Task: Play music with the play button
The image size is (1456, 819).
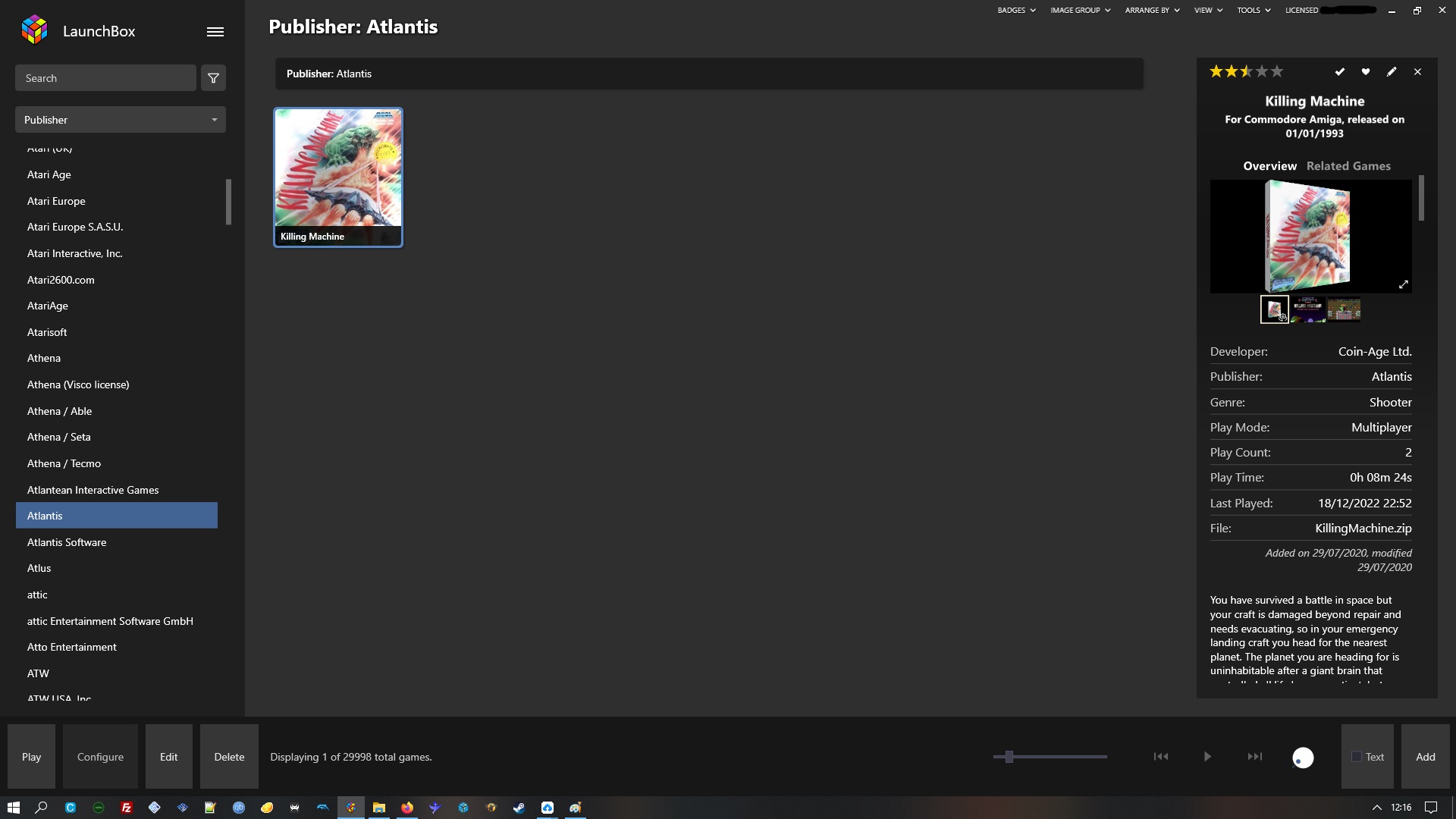Action: click(1207, 756)
